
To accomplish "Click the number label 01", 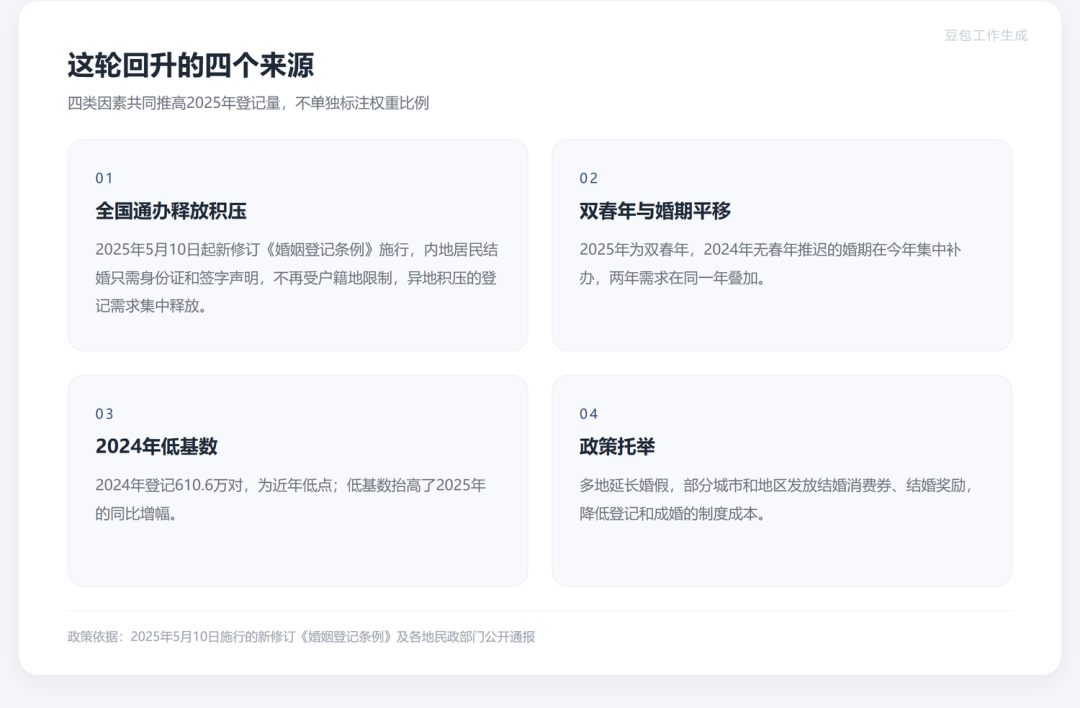I will [x=104, y=178].
